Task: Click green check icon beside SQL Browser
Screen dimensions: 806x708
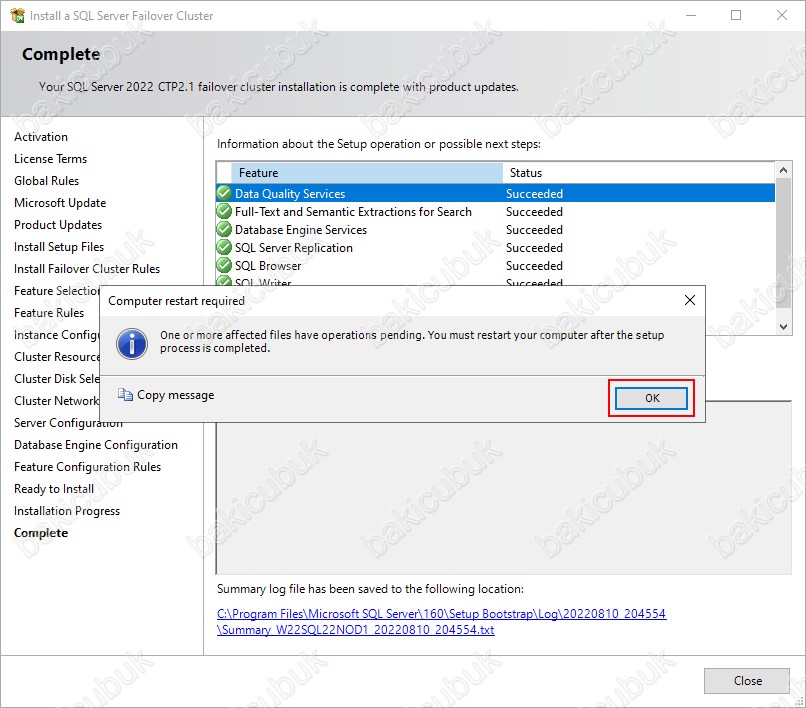Action: click(x=224, y=265)
